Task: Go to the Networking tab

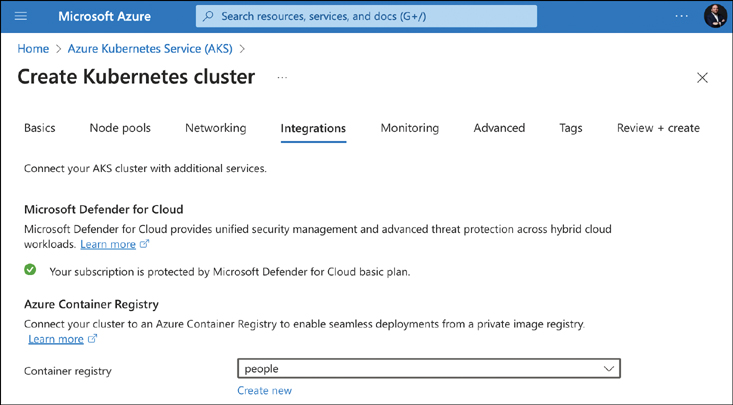Action: coord(215,128)
